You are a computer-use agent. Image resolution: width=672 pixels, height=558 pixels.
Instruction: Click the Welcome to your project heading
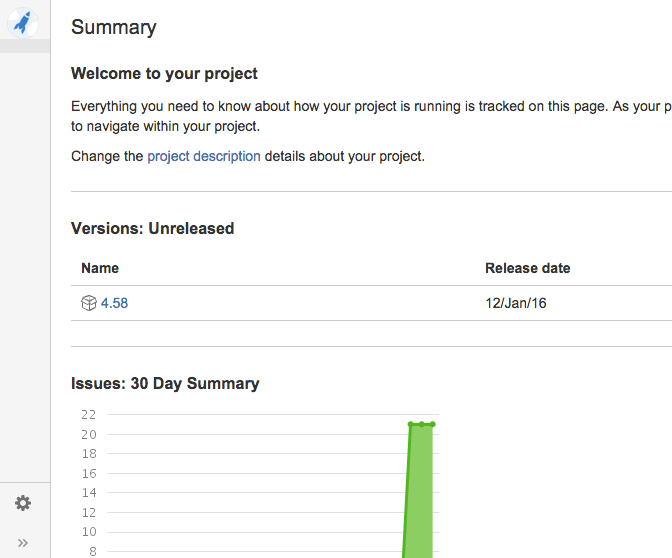pos(164,73)
